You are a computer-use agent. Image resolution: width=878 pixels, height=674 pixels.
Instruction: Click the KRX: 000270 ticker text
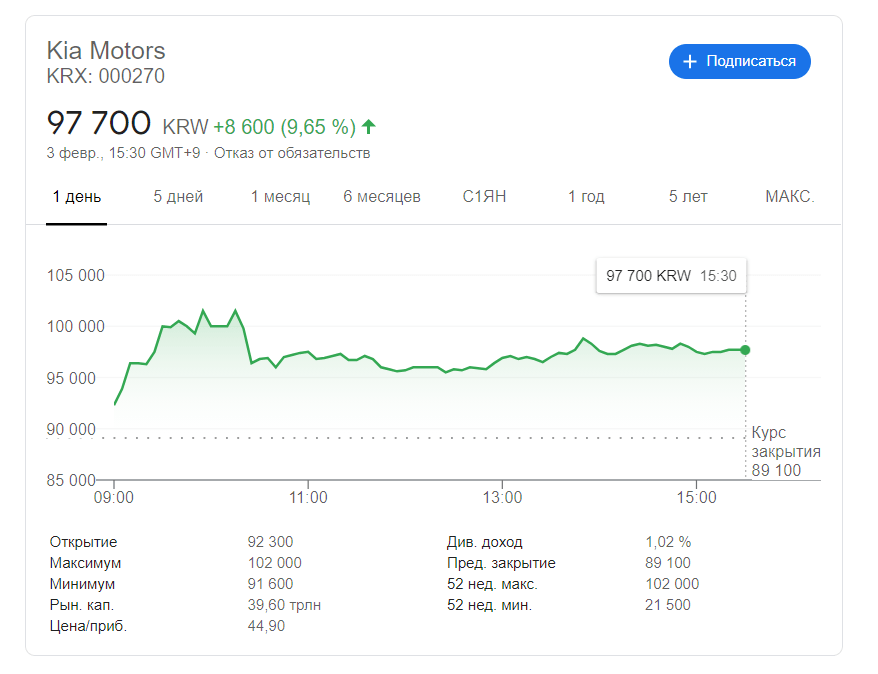pos(106,76)
